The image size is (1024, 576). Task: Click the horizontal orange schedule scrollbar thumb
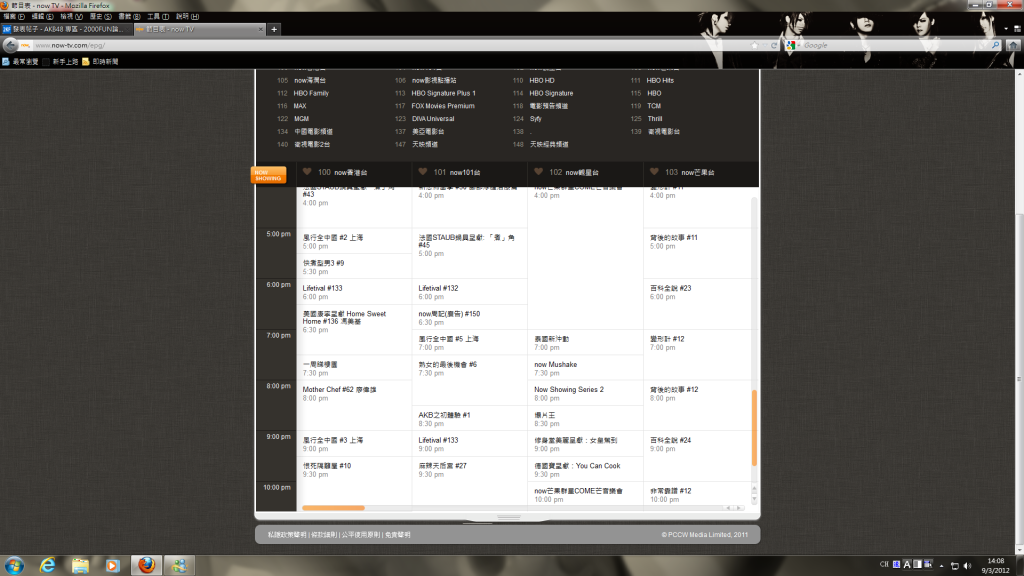pyautogui.click(x=333, y=508)
